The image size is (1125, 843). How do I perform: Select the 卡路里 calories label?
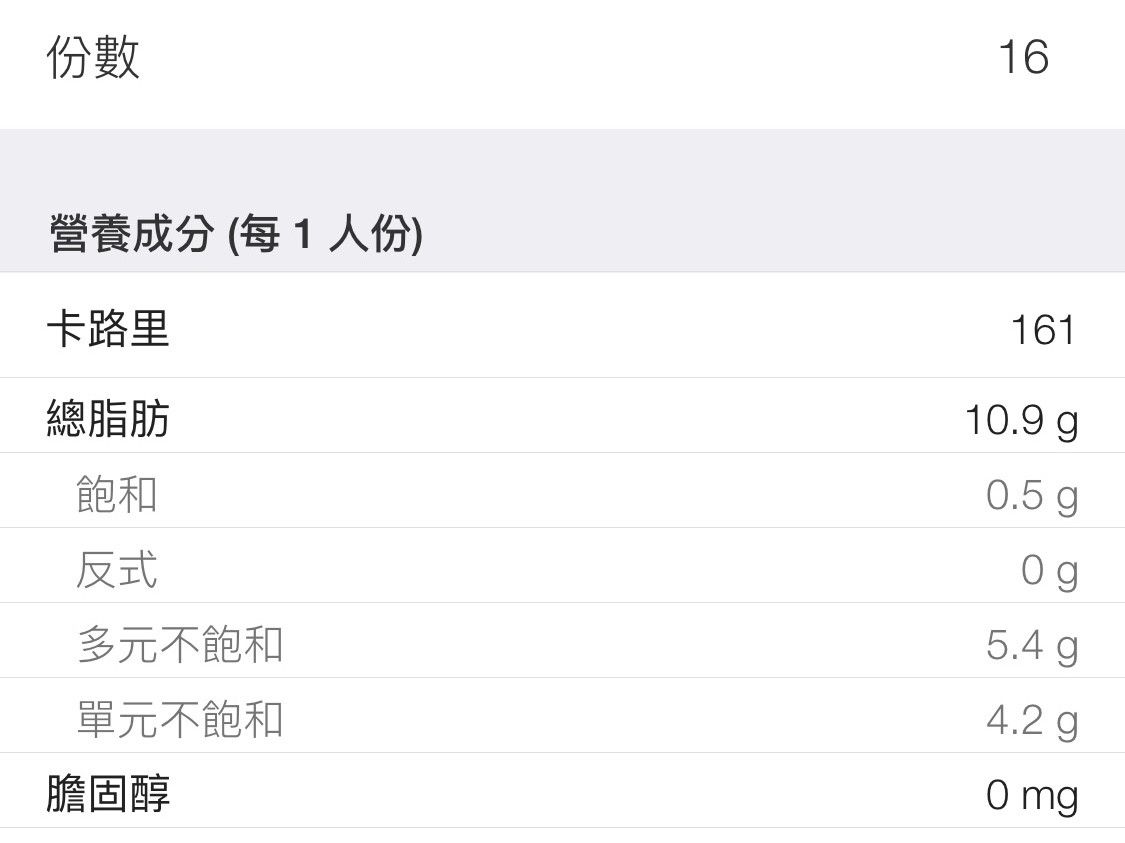(108, 329)
